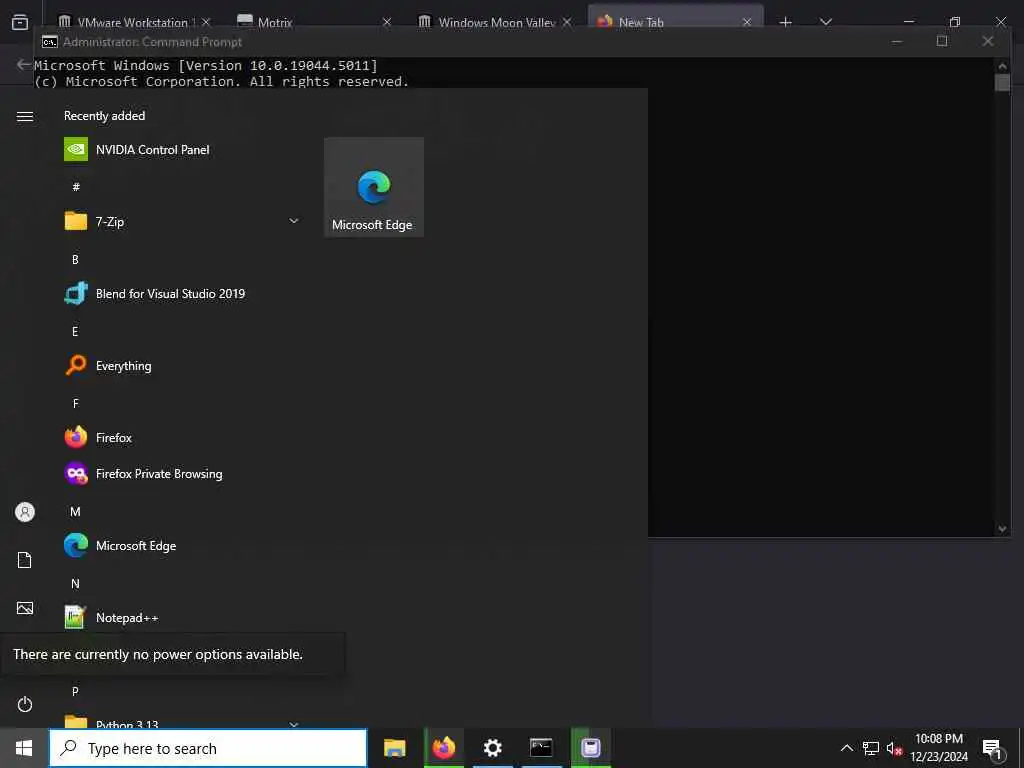
Task: Show hidden system tray icons
Action: [x=846, y=748]
